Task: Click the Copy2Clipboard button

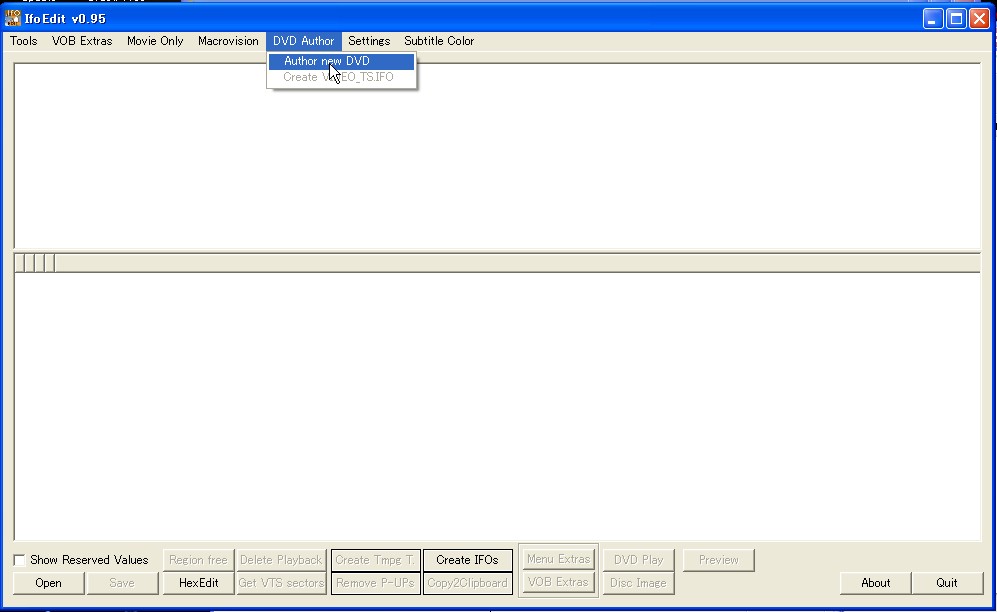Action: (x=467, y=583)
